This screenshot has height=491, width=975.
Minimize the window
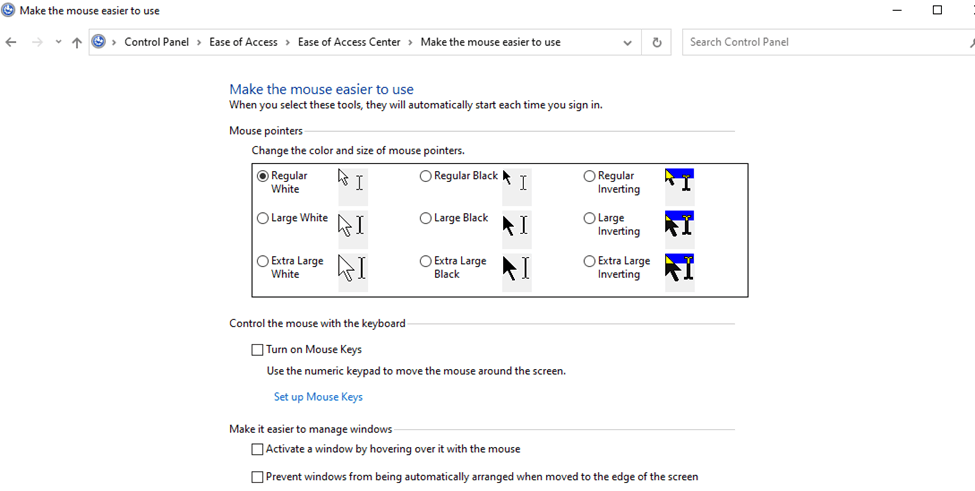click(x=898, y=10)
